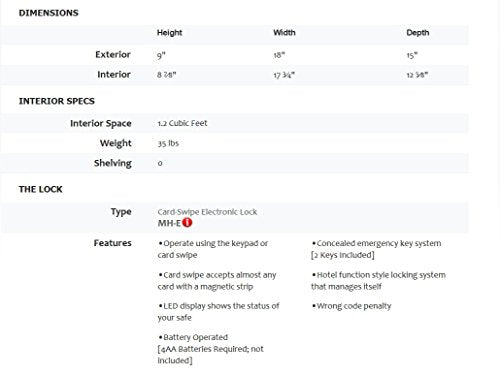The image size is (500, 375).
Task: Click the Height column header
Action: 169,33
